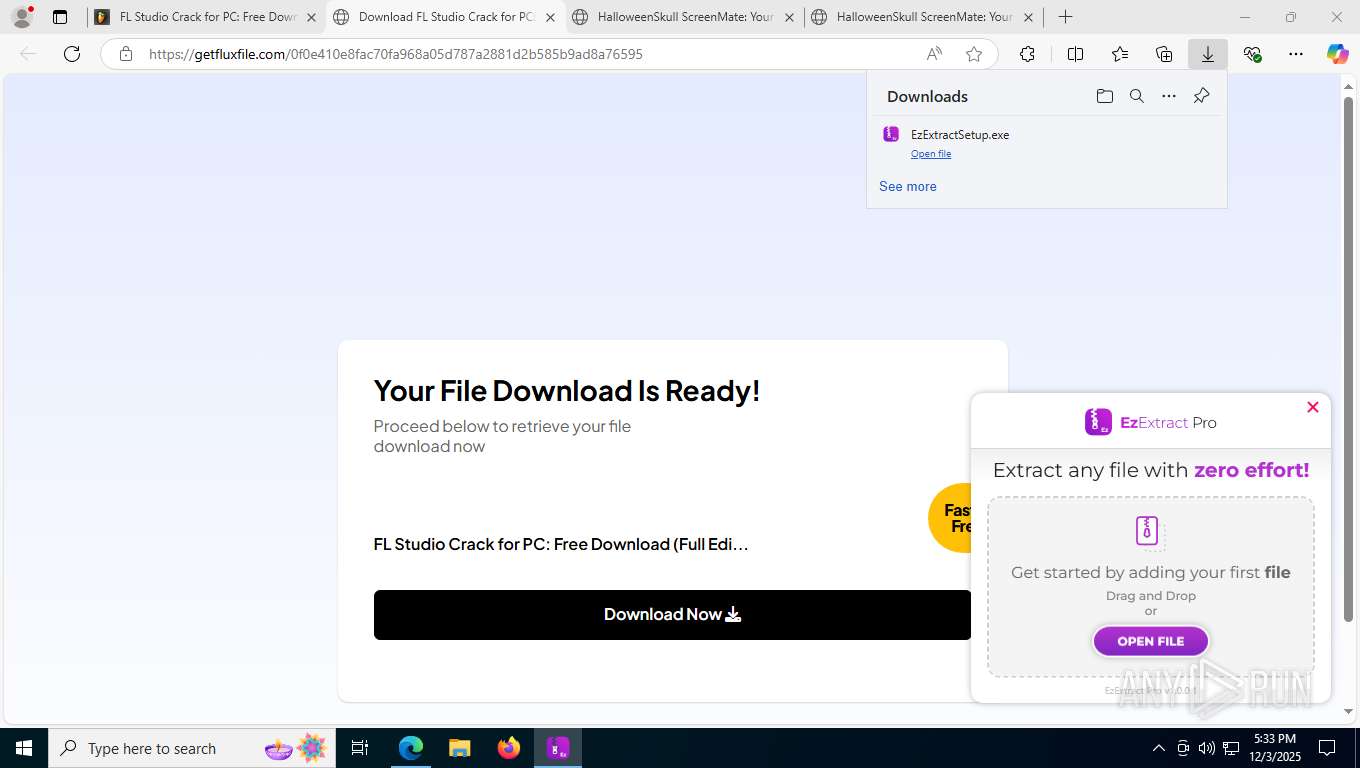Open Settings and more ellipsis
The height and width of the screenshot is (768, 1360).
point(1296,54)
